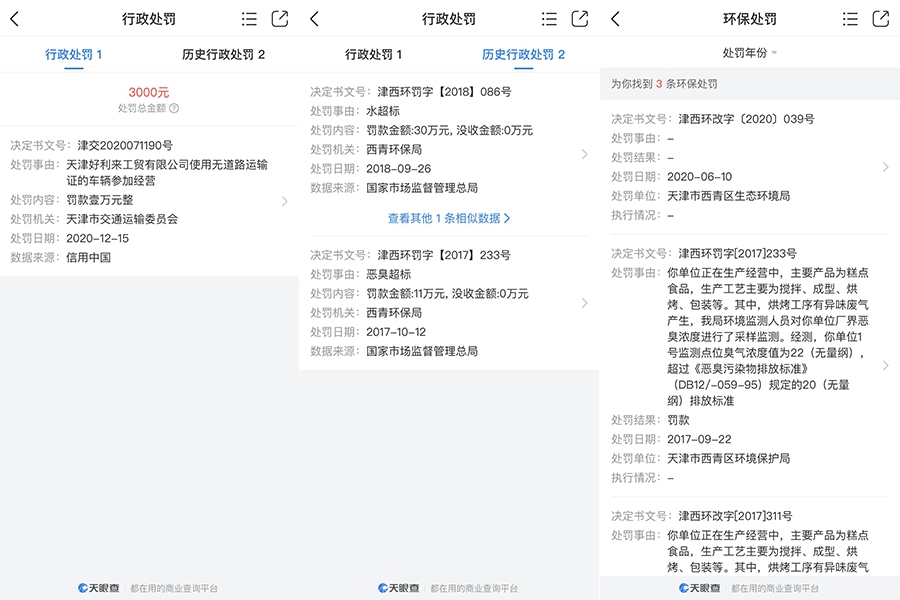Tap 天津市交通运输委员会 authority text
The width and height of the screenshot is (900, 600).
122,219
